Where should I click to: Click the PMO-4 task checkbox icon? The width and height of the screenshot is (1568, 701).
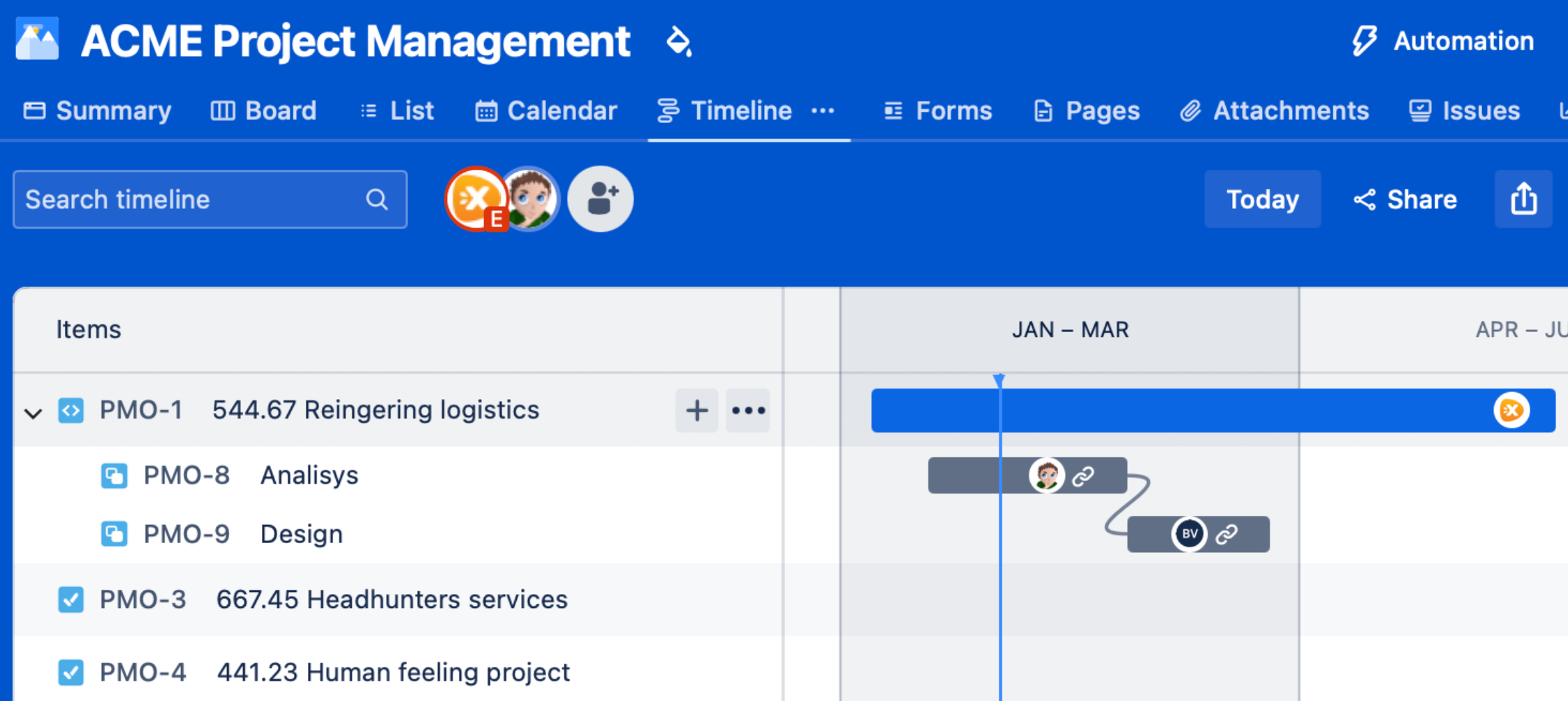coord(71,672)
